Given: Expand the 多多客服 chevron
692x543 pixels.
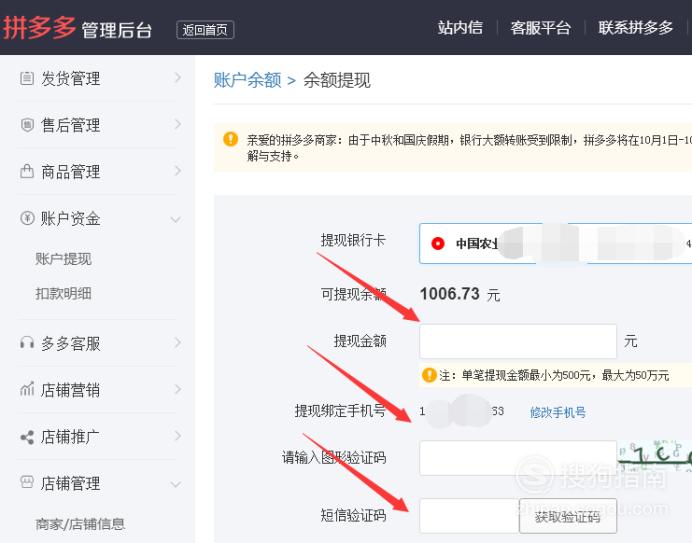Looking at the screenshot, I should (x=177, y=343).
